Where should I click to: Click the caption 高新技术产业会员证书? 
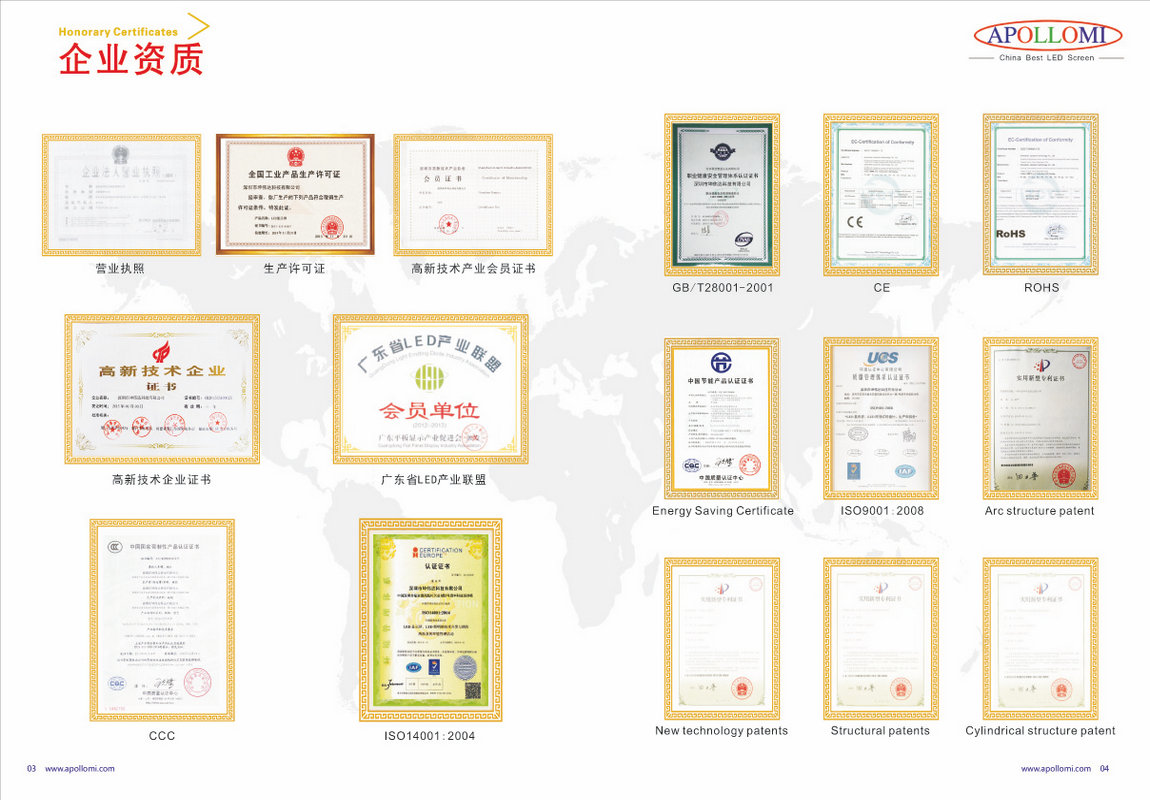(473, 268)
